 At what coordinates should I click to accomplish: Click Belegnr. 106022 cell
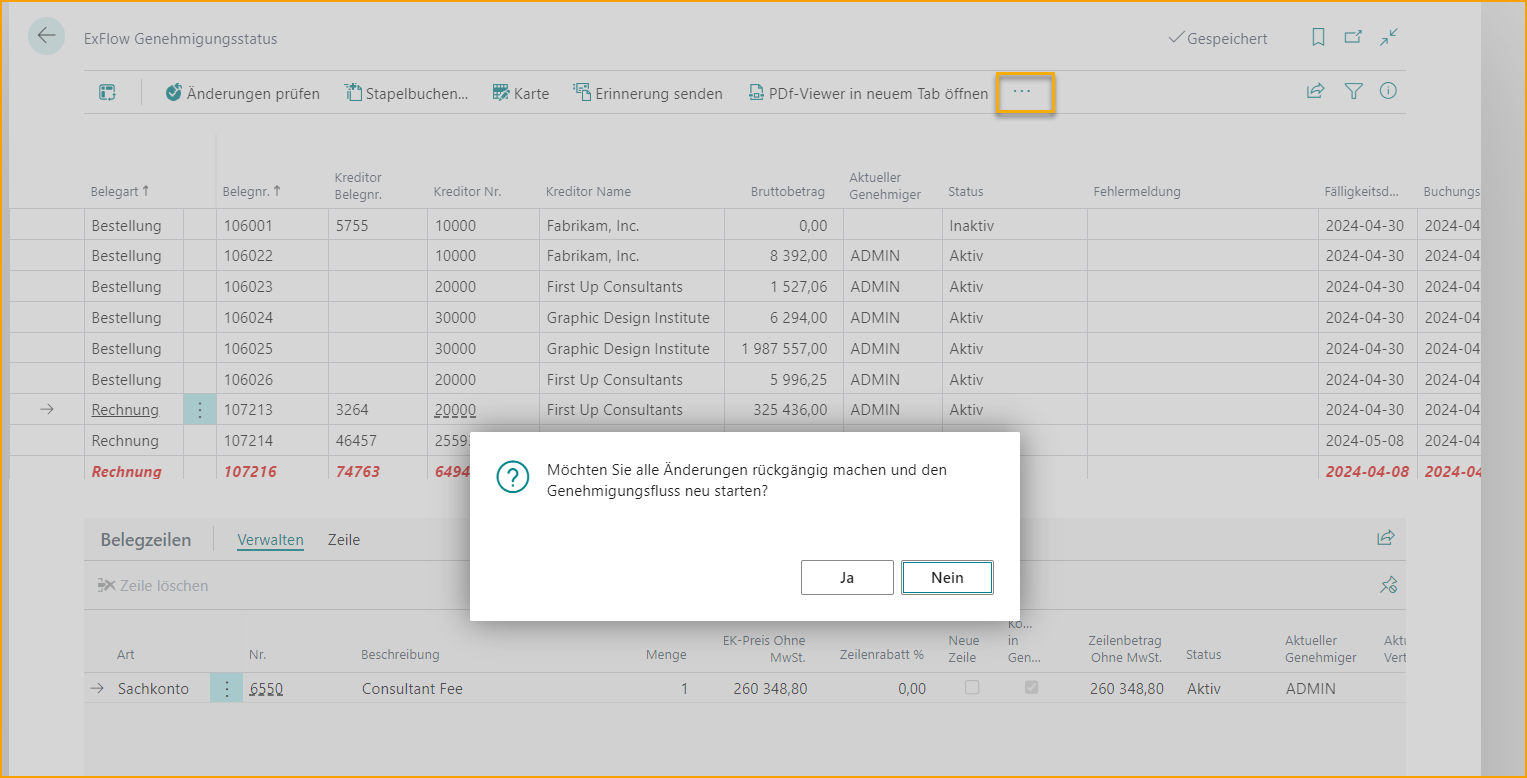272,256
